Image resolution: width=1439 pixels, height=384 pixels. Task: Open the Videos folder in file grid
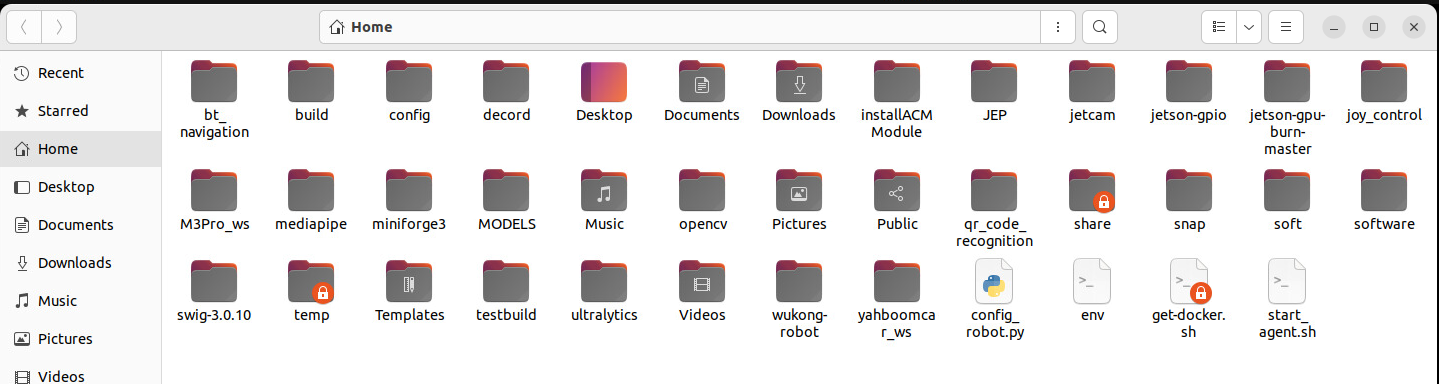point(702,282)
